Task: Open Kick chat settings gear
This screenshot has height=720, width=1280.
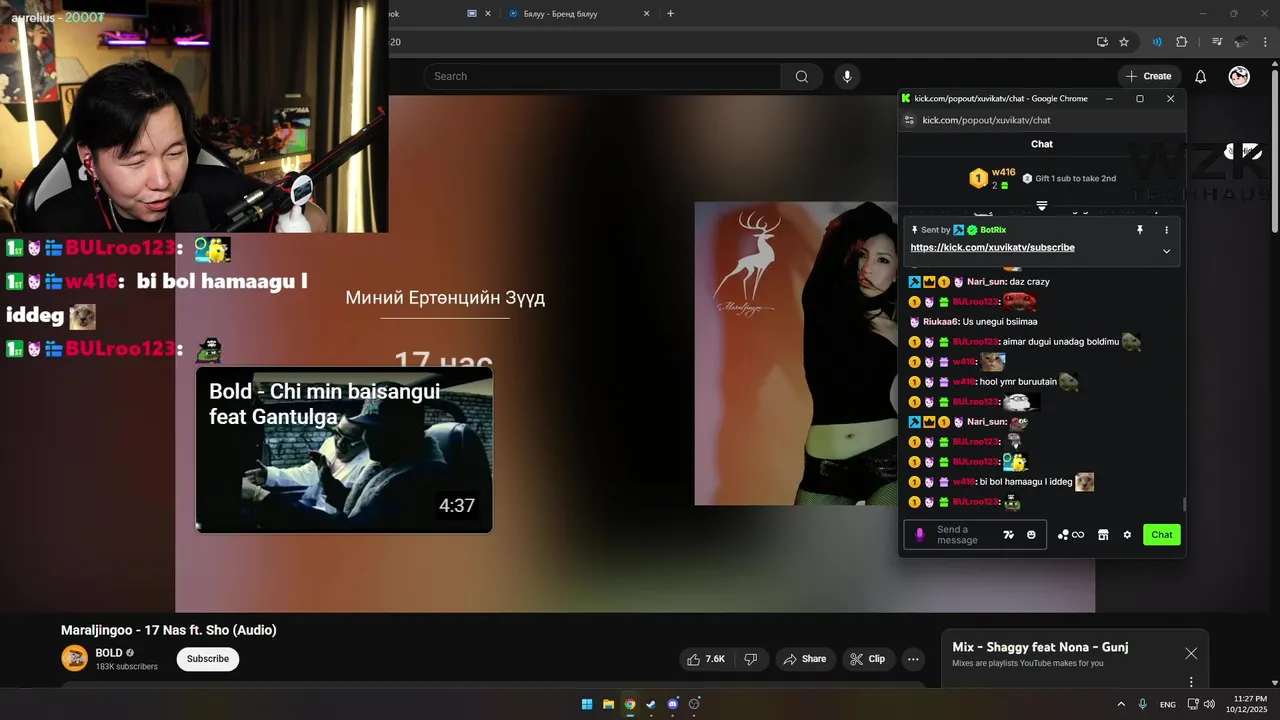Action: [x=1127, y=535]
